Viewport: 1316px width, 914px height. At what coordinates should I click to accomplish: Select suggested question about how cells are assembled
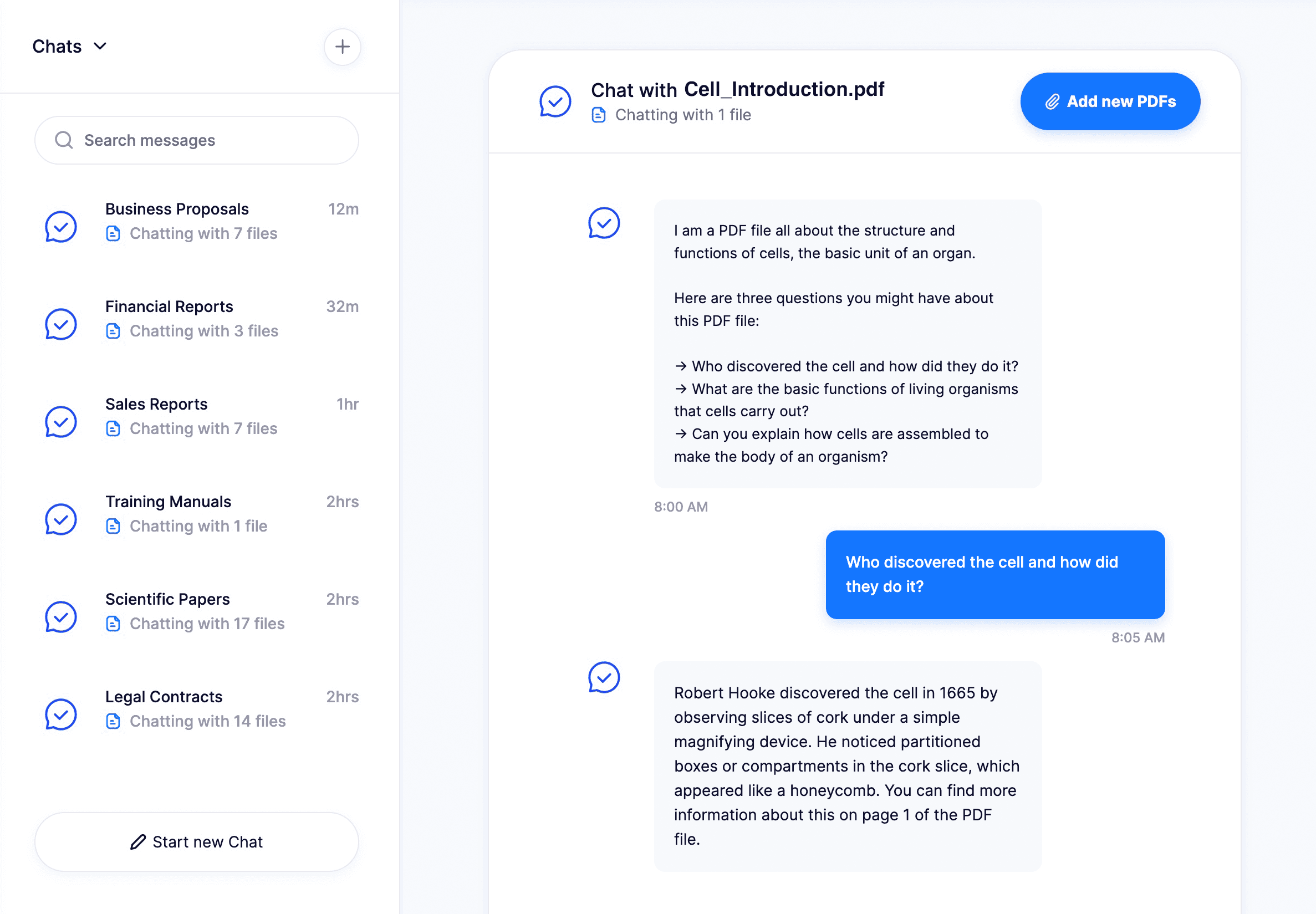[831, 445]
